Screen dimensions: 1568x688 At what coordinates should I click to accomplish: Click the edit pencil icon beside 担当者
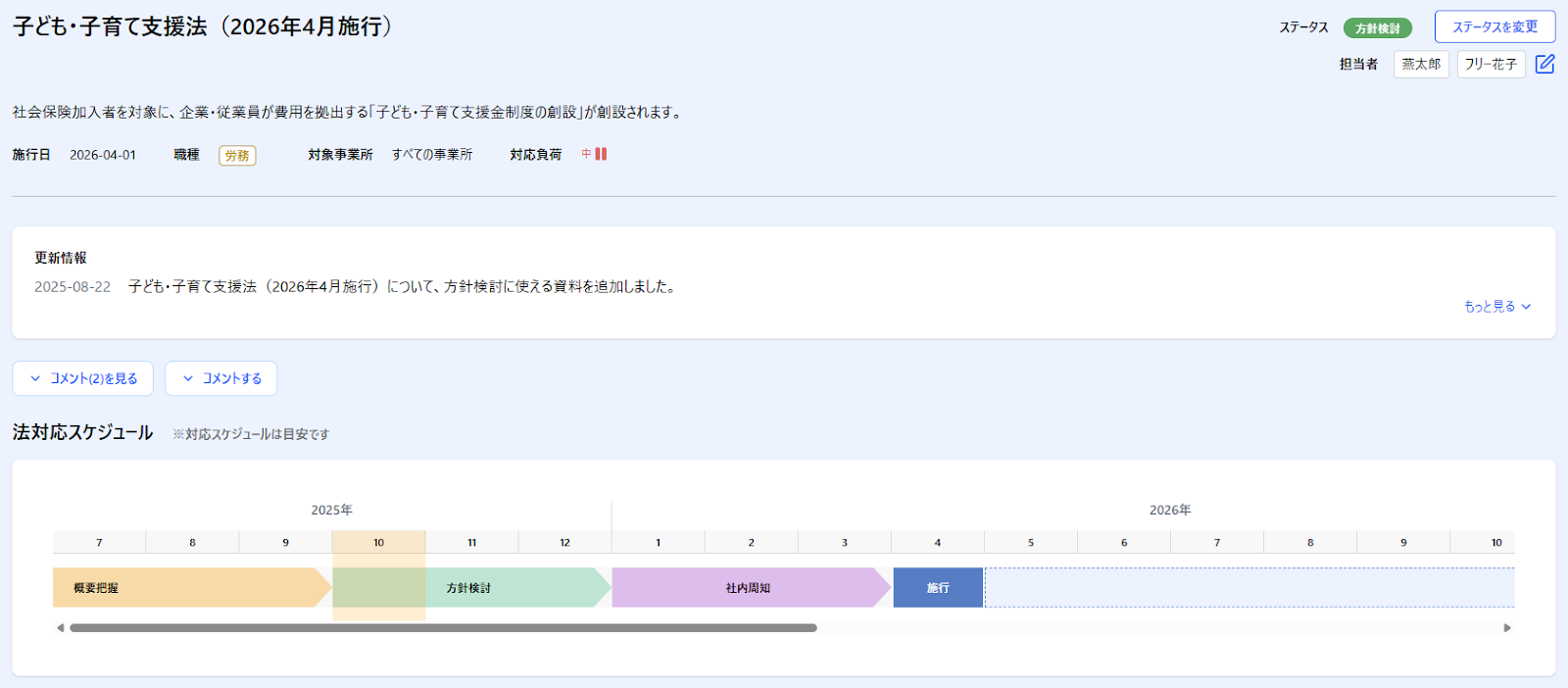[1544, 64]
